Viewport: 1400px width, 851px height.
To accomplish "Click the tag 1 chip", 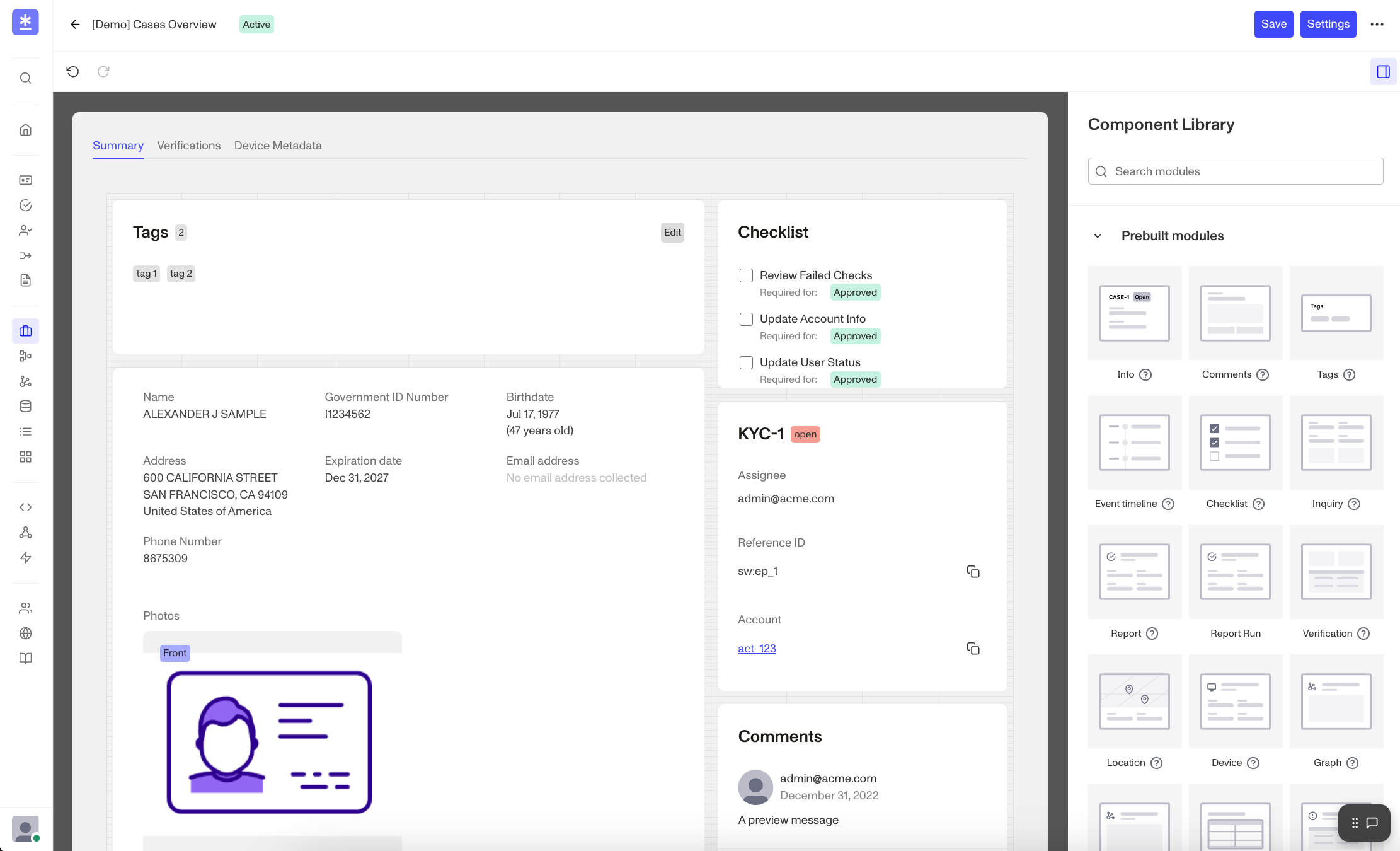I will tap(146, 274).
